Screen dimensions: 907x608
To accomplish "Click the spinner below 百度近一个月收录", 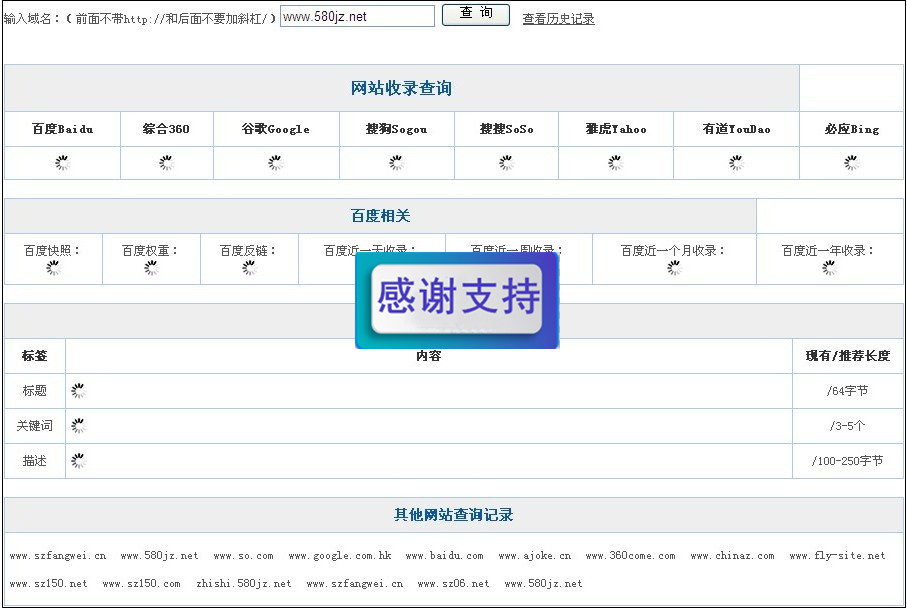I will [x=674, y=268].
